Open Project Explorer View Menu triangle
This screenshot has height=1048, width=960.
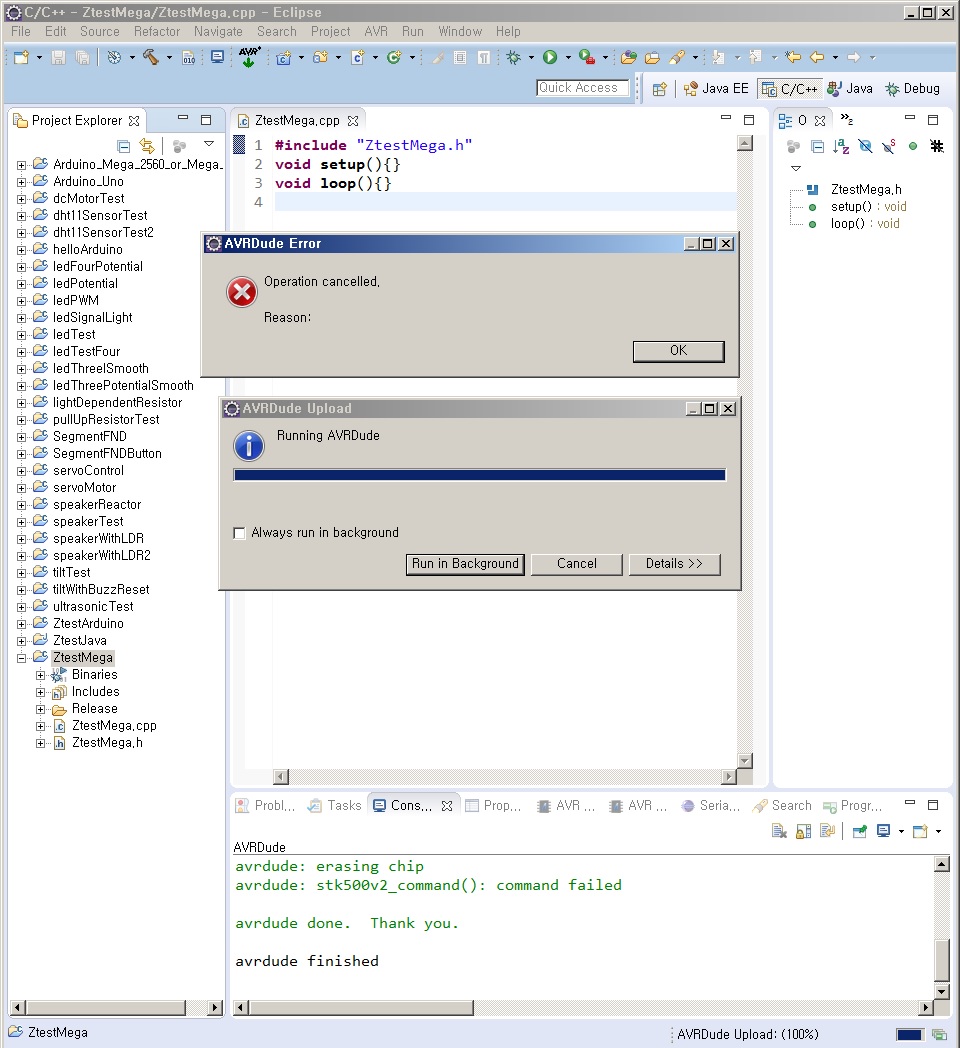click(209, 144)
